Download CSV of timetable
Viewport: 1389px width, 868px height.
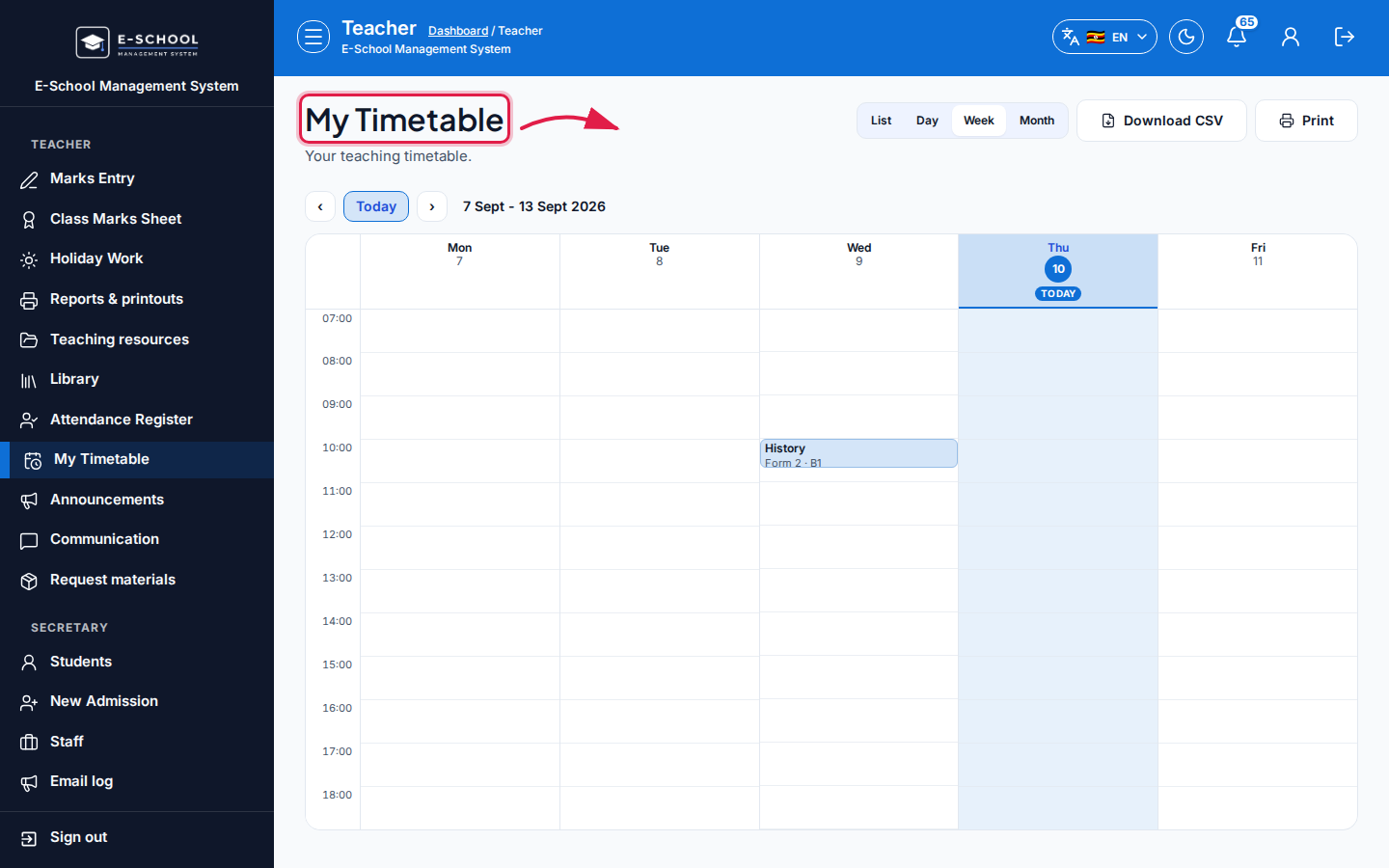(1161, 121)
